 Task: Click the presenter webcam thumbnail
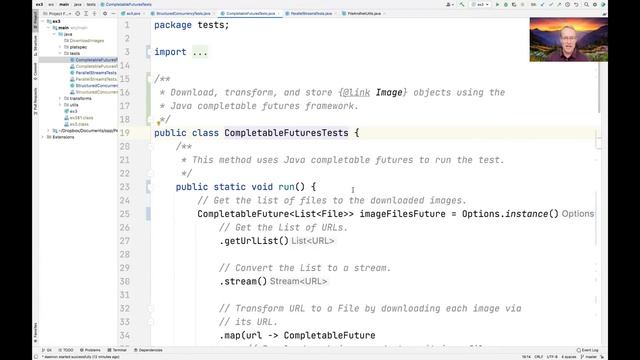(x=569, y=40)
